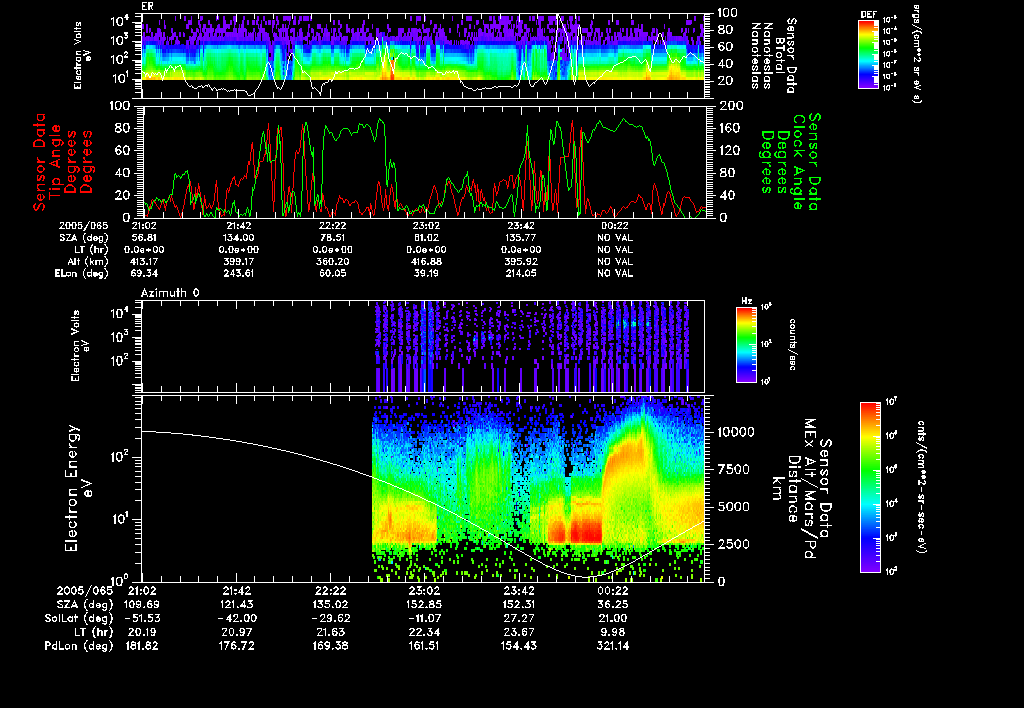Image resolution: width=1024 pixels, height=708 pixels.
Task: Click the 'Alt (km)' row label
Action: coord(87,262)
